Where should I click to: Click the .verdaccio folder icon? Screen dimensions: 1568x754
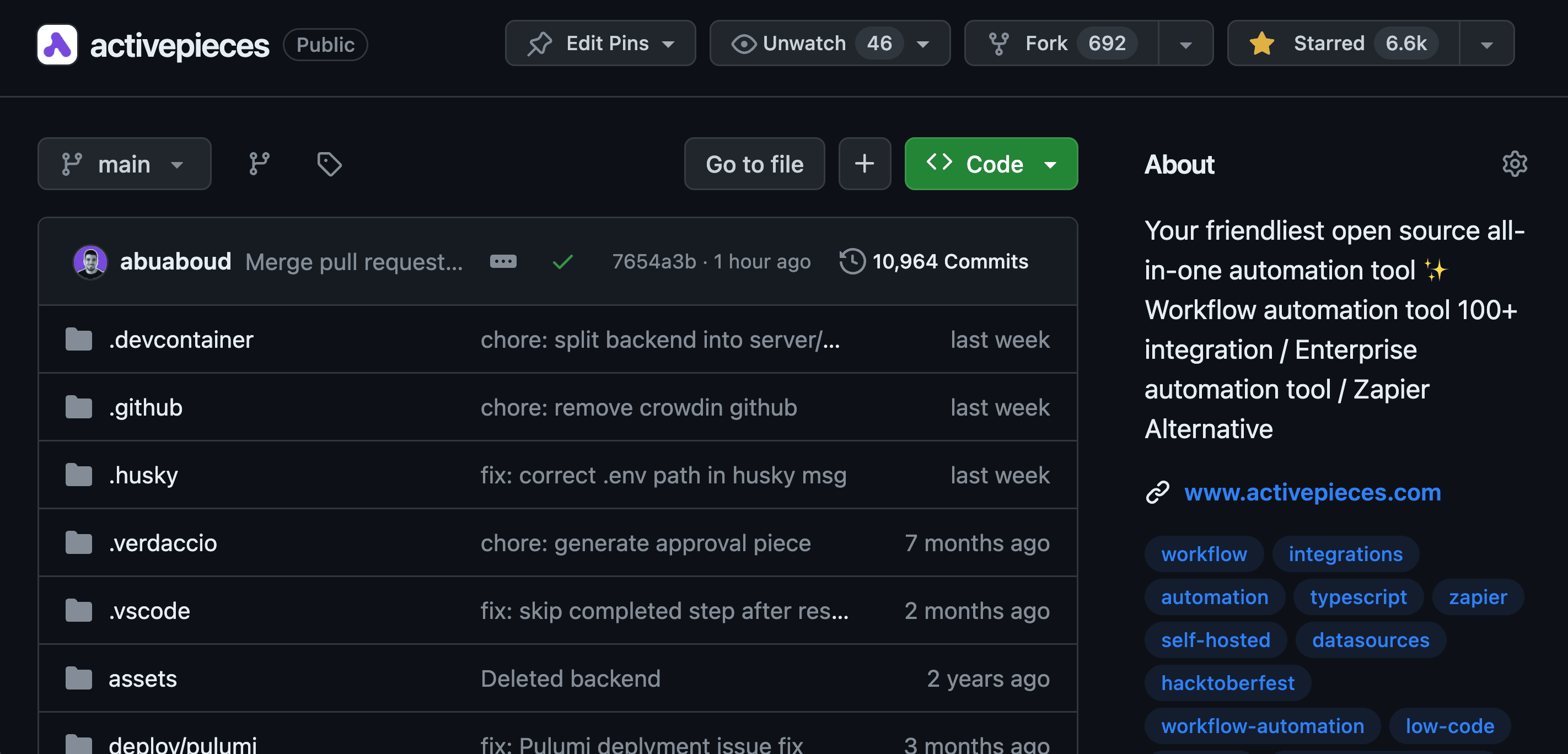click(78, 543)
